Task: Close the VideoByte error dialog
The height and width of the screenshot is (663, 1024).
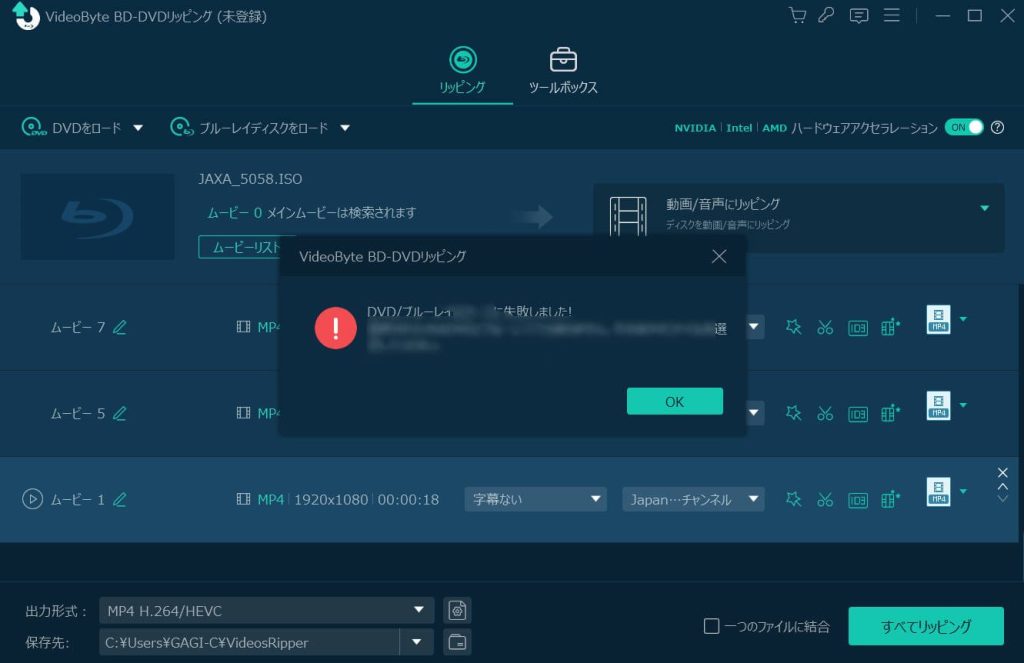Action: coord(719,256)
